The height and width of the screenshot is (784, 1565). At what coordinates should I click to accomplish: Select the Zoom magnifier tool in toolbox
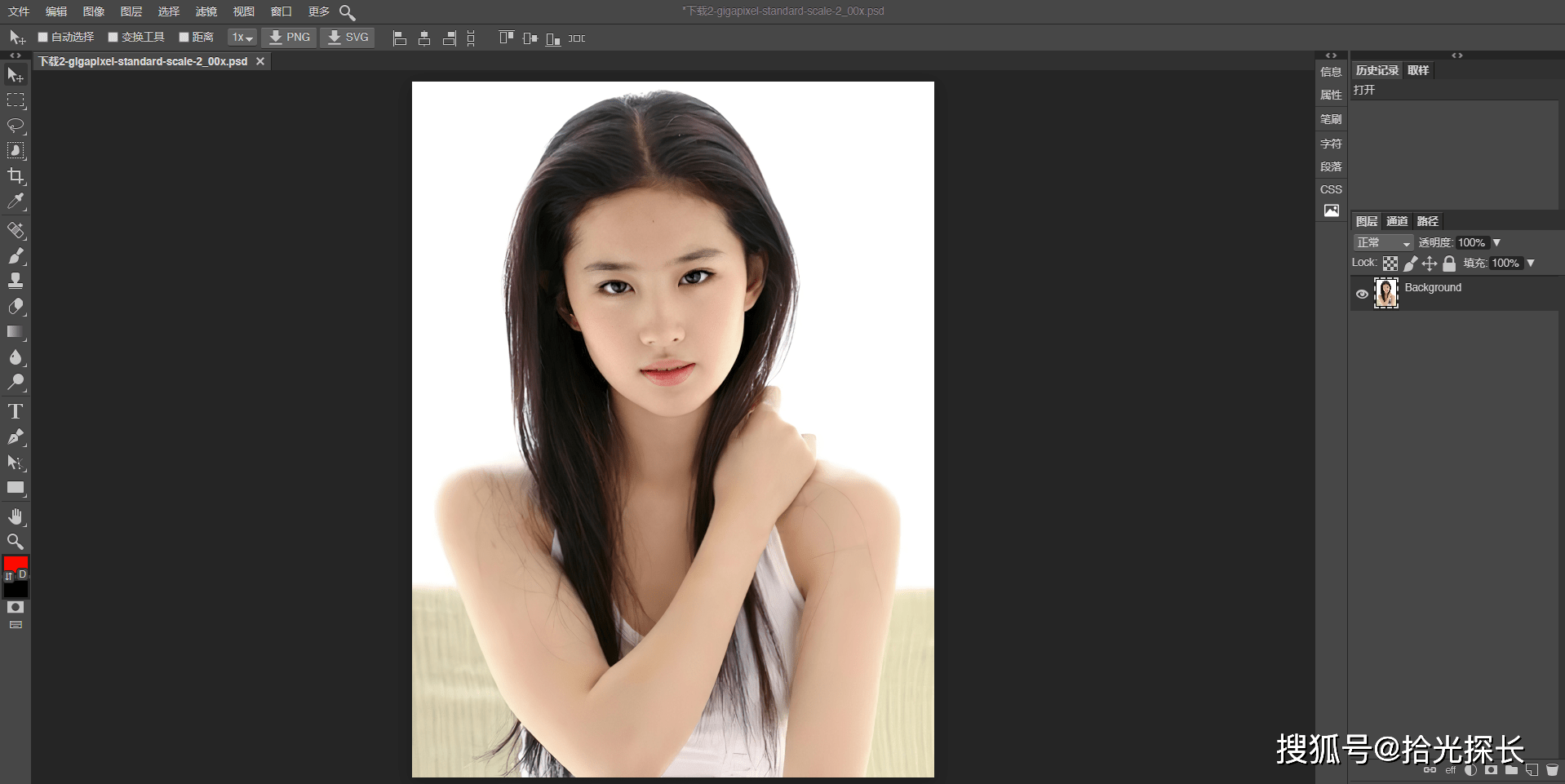coord(16,542)
